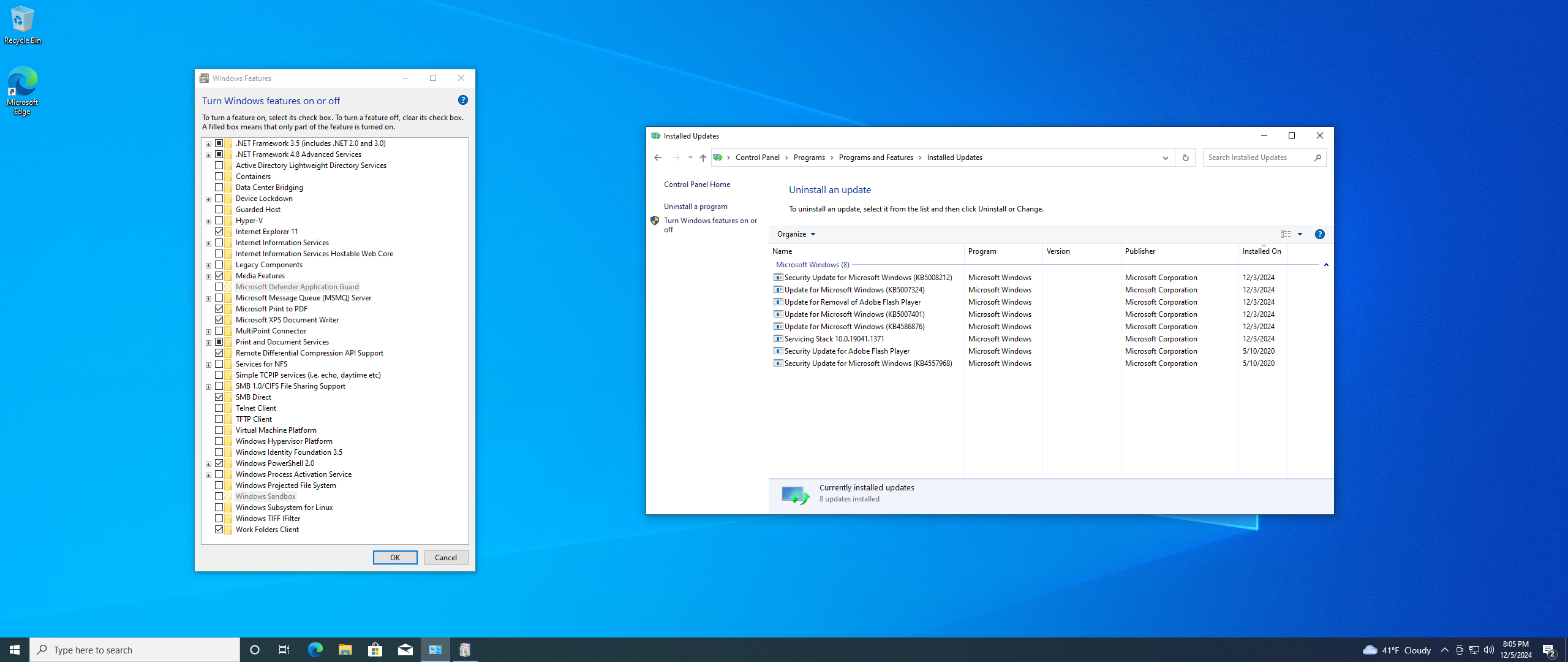The height and width of the screenshot is (662, 1568).
Task: Uncheck Microsoft Print to PDF
Action: 219,309
